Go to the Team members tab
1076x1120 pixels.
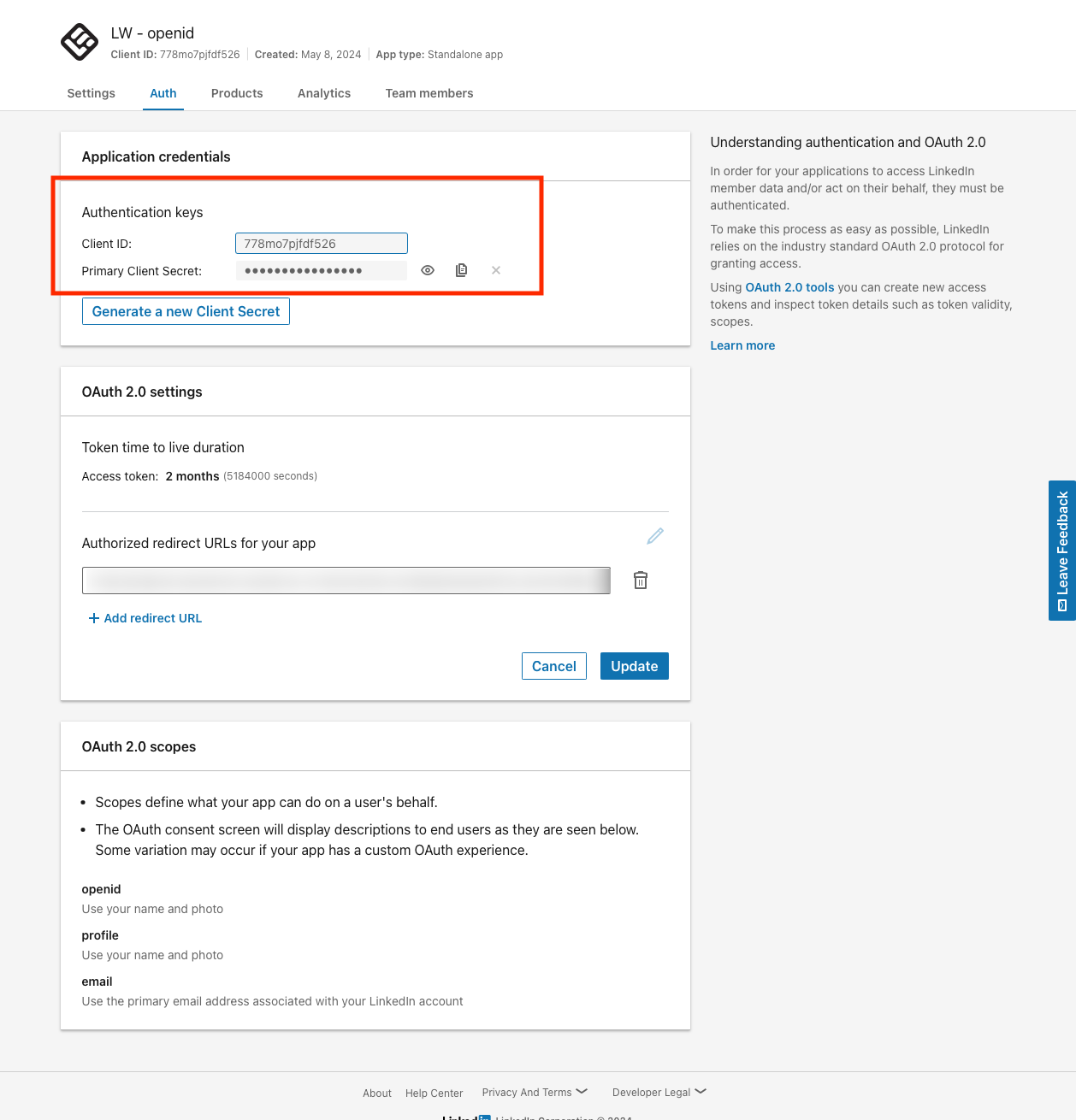[x=429, y=93]
